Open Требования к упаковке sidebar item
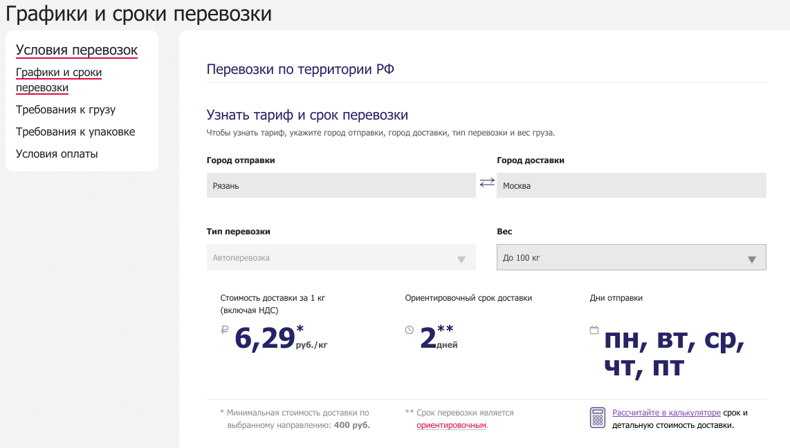Screen dimensions: 790x448 pos(76,132)
